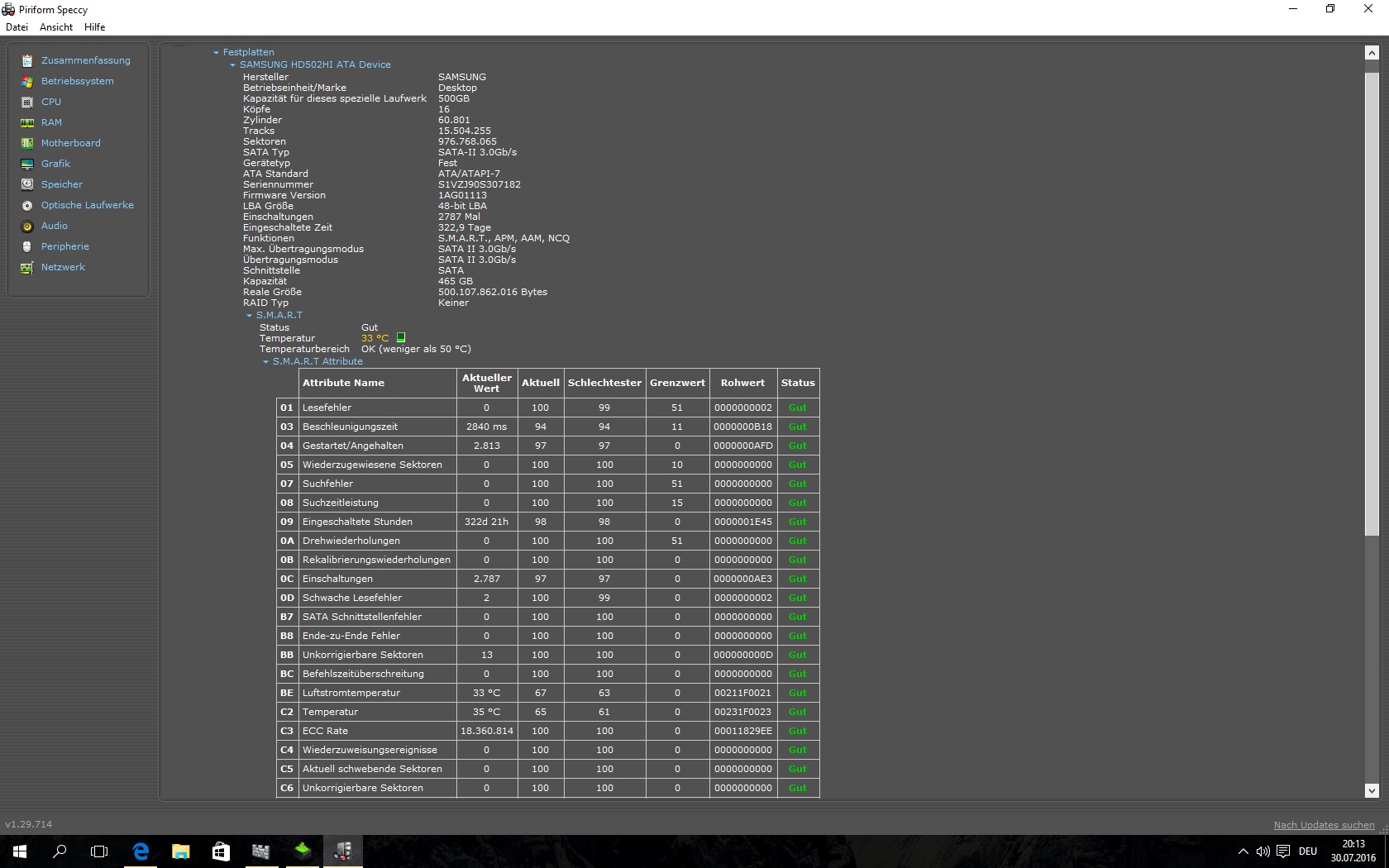Click the Speccy icon in taskbar
1389x868 pixels.
pos(342,851)
